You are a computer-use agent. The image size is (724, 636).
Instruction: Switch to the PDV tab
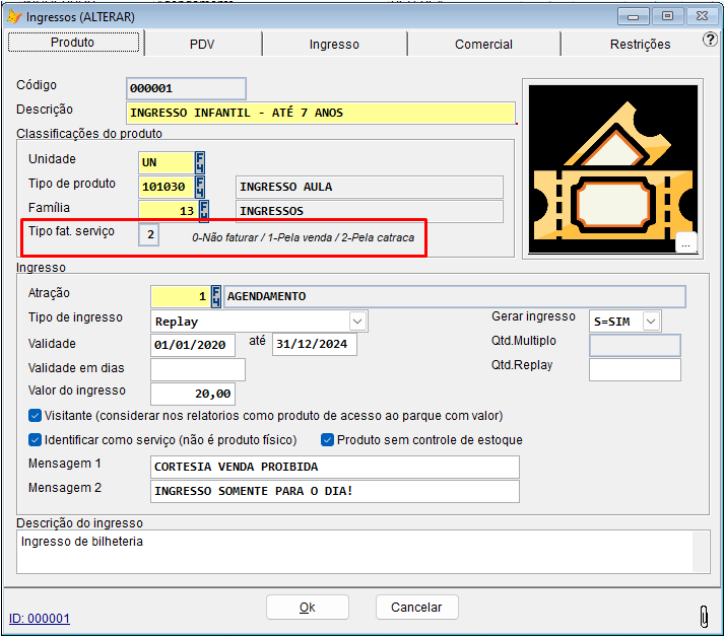tap(202, 44)
